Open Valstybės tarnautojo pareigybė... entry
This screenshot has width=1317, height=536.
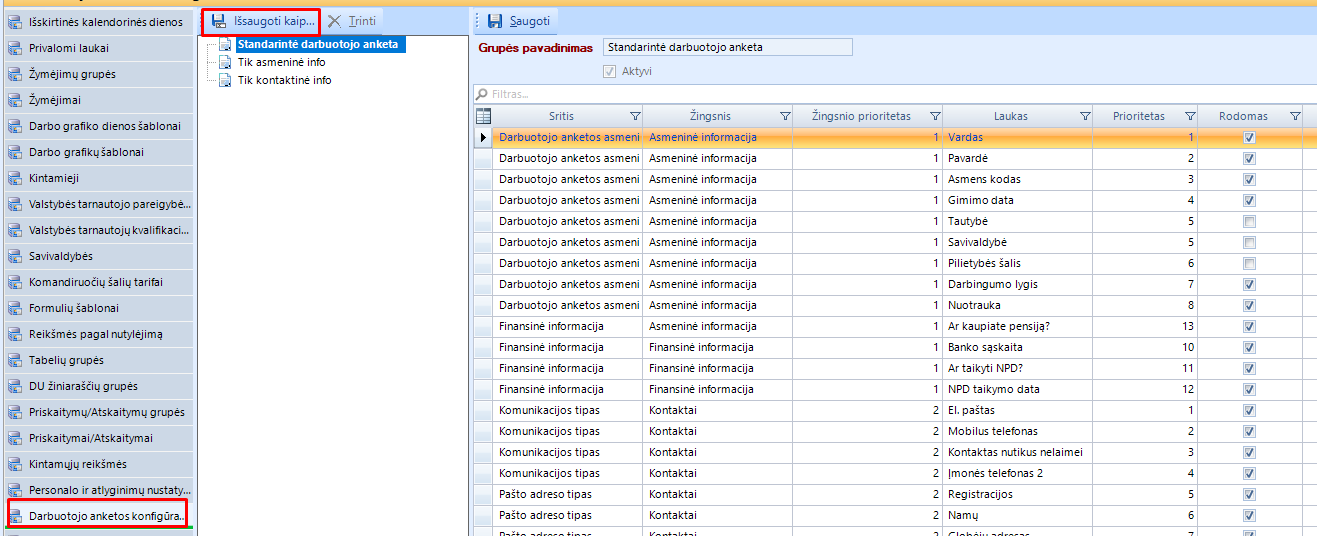(98, 204)
